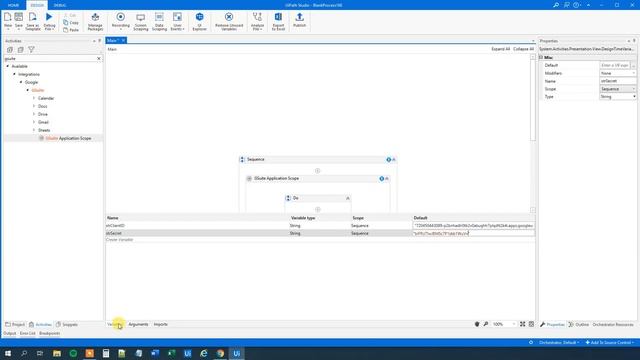Click add-activity plus below Sequence header
Image resolution: width=640 pixels, height=360 pixels.
pyautogui.click(x=318, y=171)
